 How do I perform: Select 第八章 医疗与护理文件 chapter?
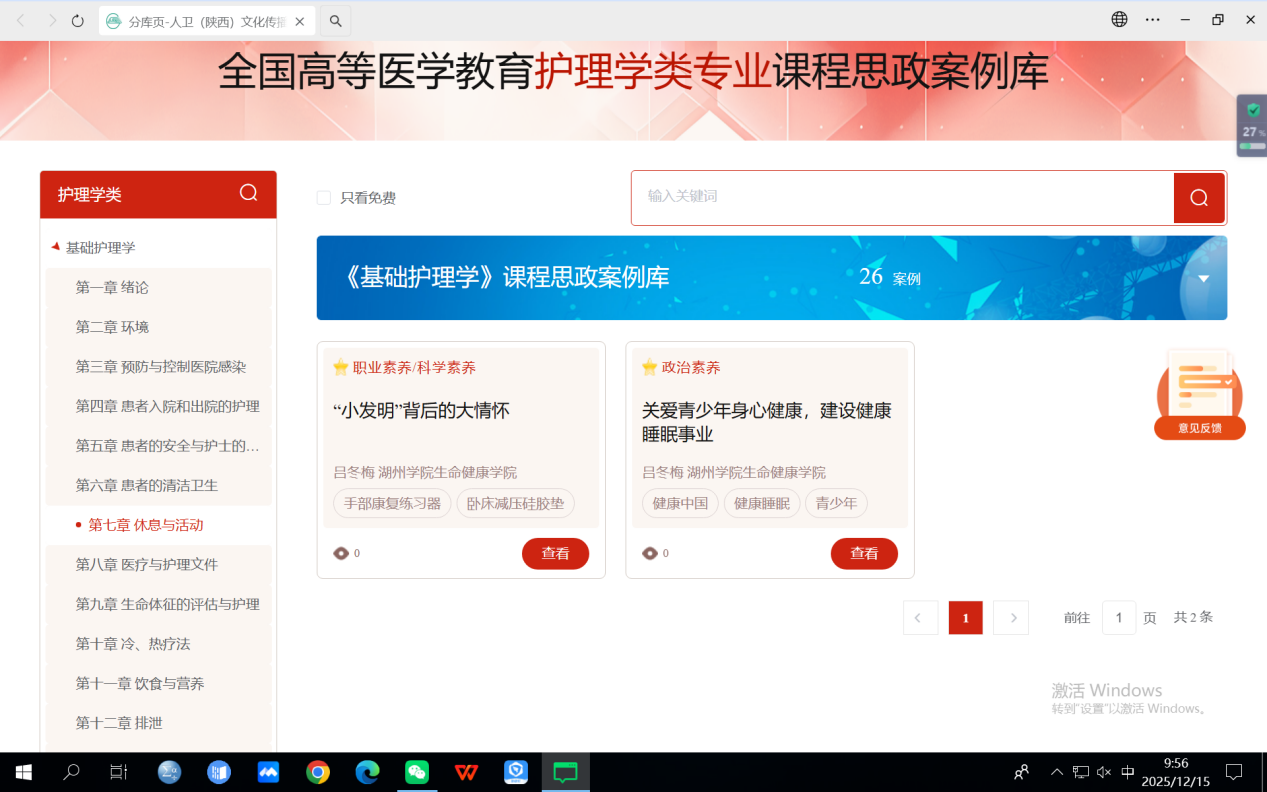click(x=146, y=564)
